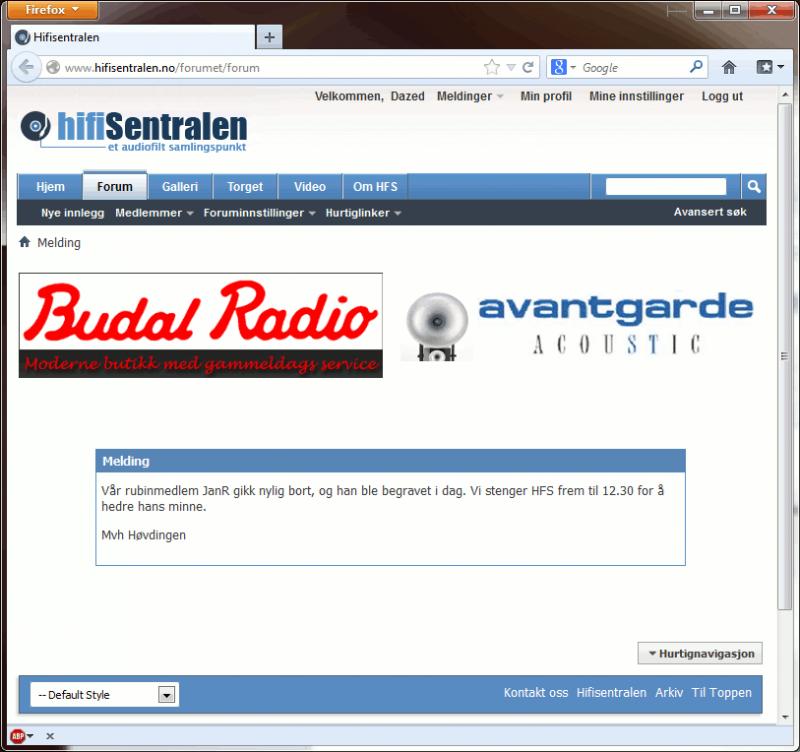Select the Hifisentralen browser tab

(x=132, y=37)
